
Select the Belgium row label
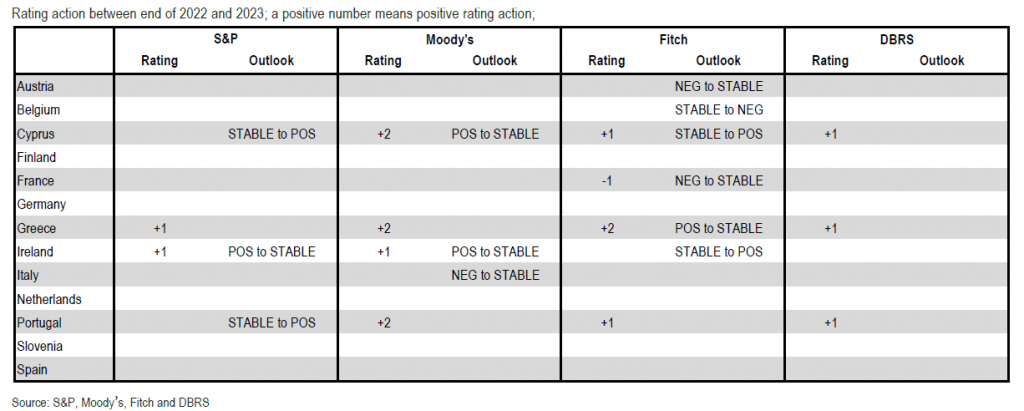[39, 110]
